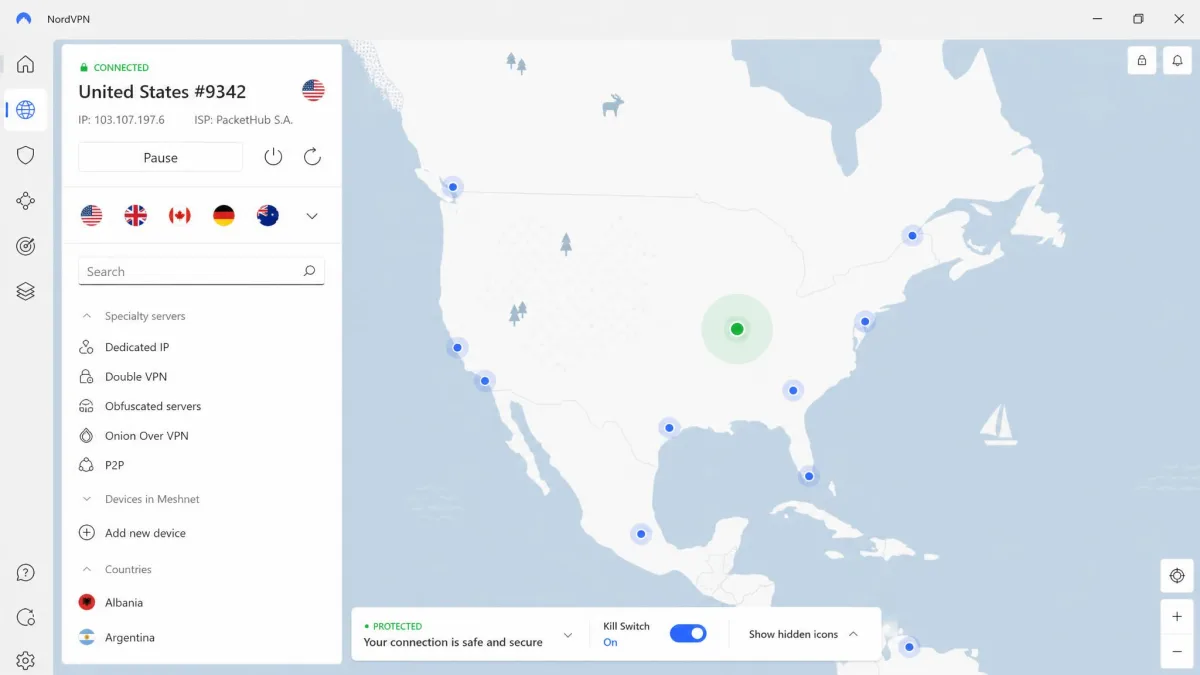Click the Argentina flag icon
The image size is (1200, 675).
(86, 637)
